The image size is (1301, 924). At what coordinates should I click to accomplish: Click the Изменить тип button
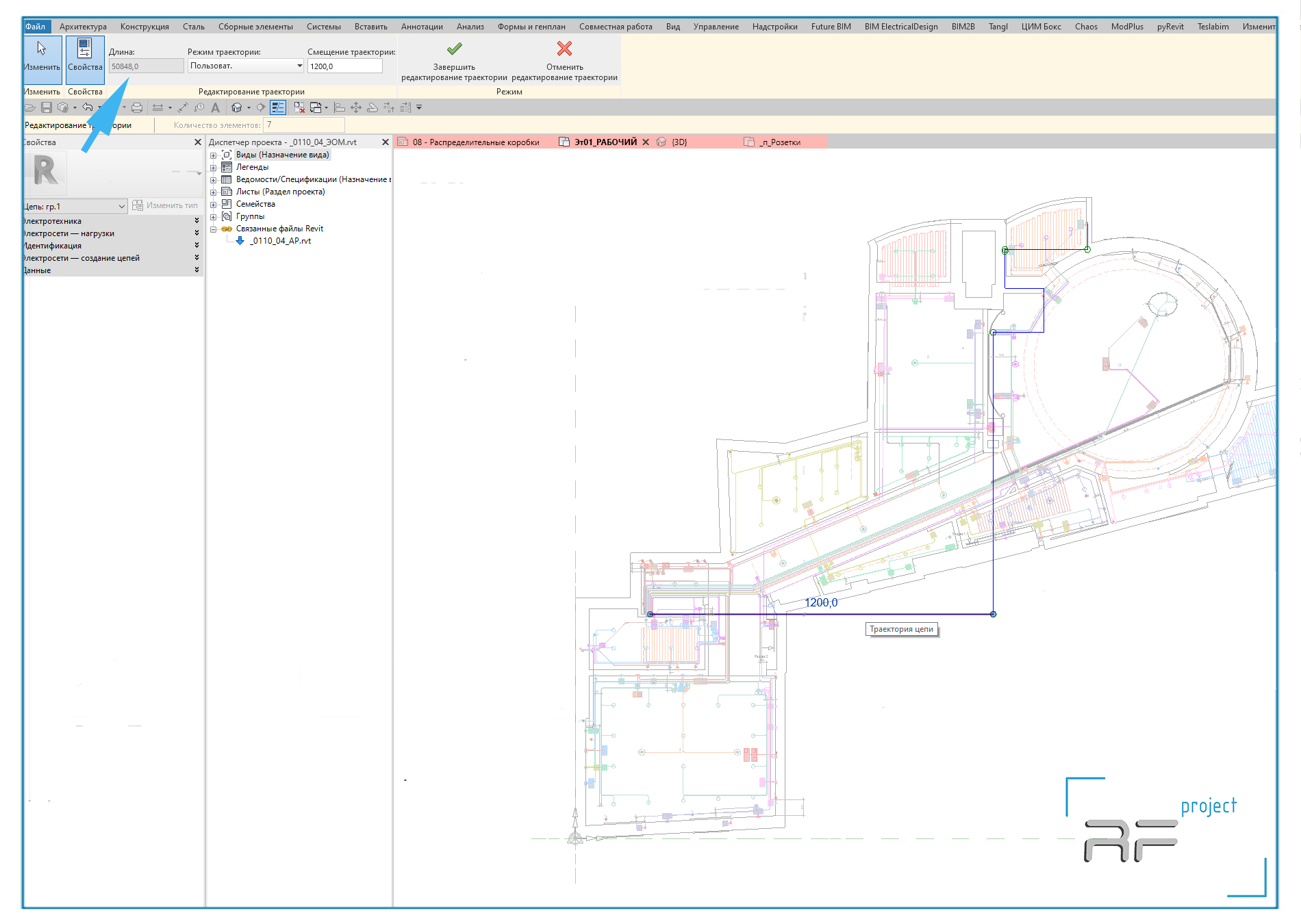pos(165,205)
